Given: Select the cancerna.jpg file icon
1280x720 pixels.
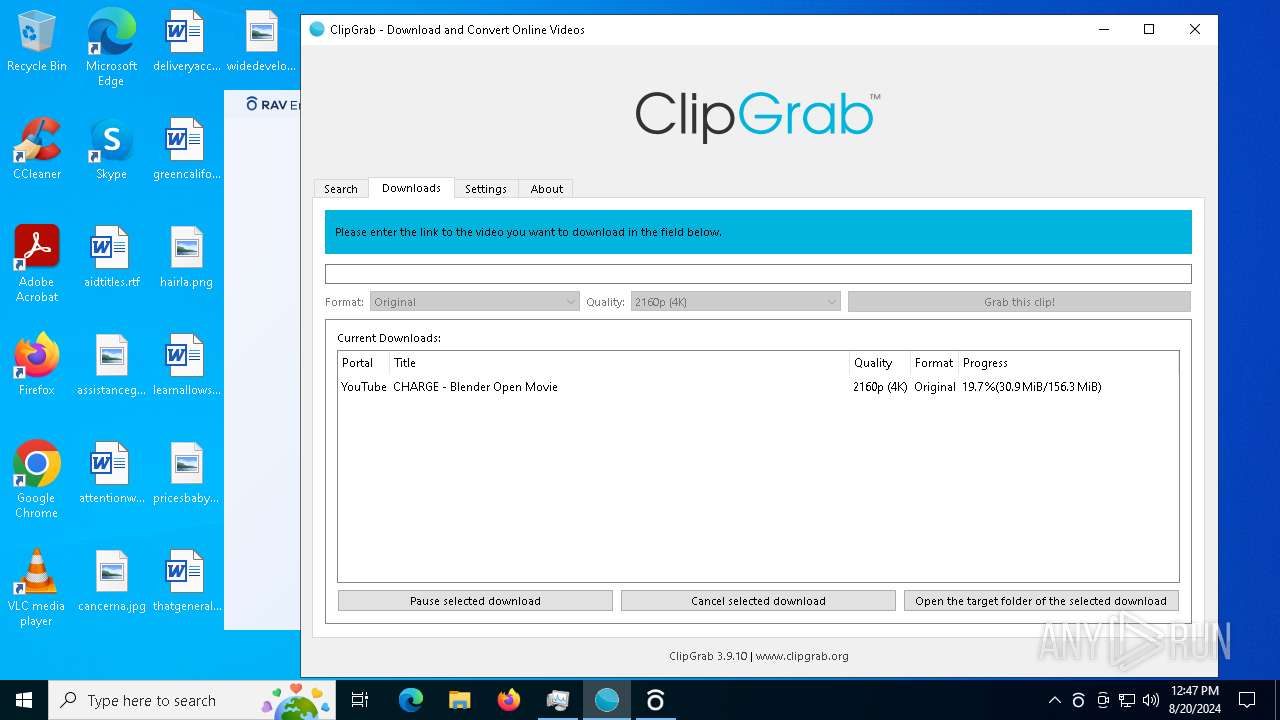Looking at the screenshot, I should pyautogui.click(x=111, y=582).
